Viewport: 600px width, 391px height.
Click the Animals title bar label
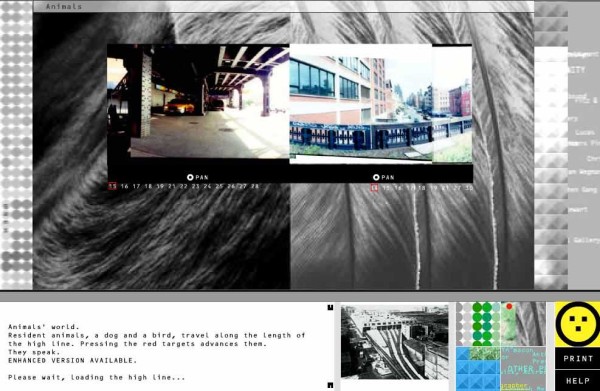tap(64, 7)
